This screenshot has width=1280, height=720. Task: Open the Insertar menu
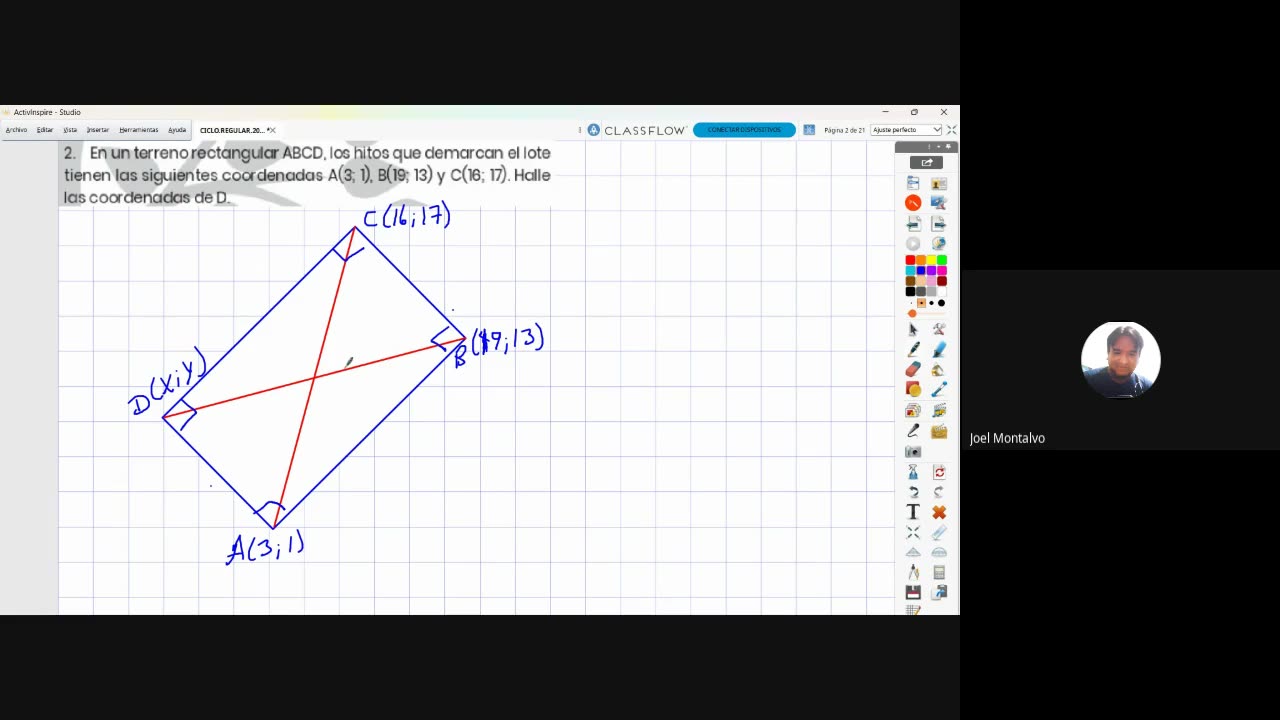97,130
